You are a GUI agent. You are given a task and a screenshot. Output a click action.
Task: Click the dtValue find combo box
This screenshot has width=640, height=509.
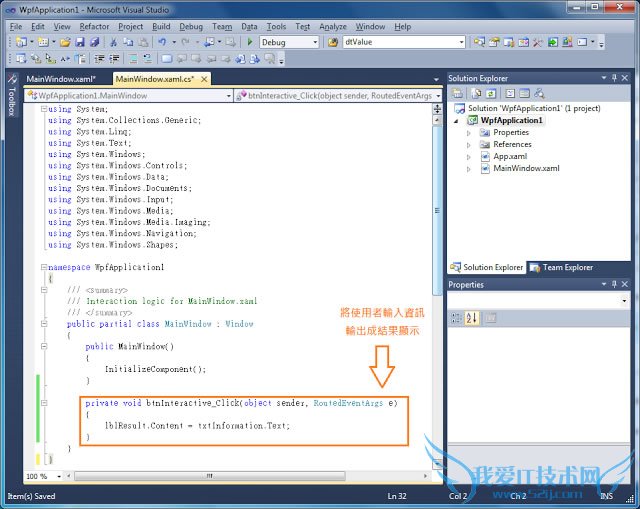400,43
